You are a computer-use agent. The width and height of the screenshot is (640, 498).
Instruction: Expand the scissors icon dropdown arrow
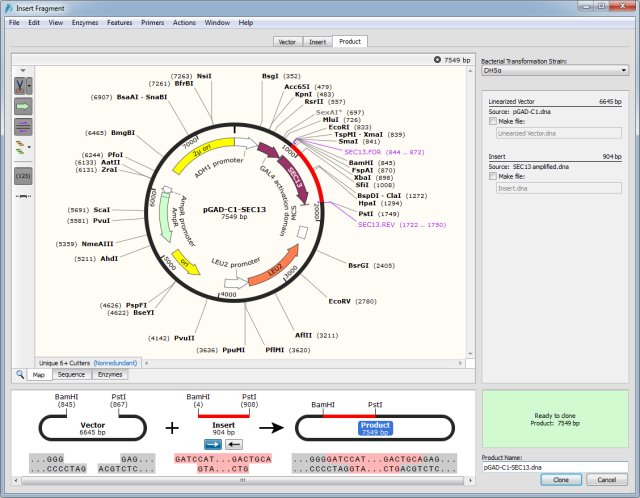point(30,85)
